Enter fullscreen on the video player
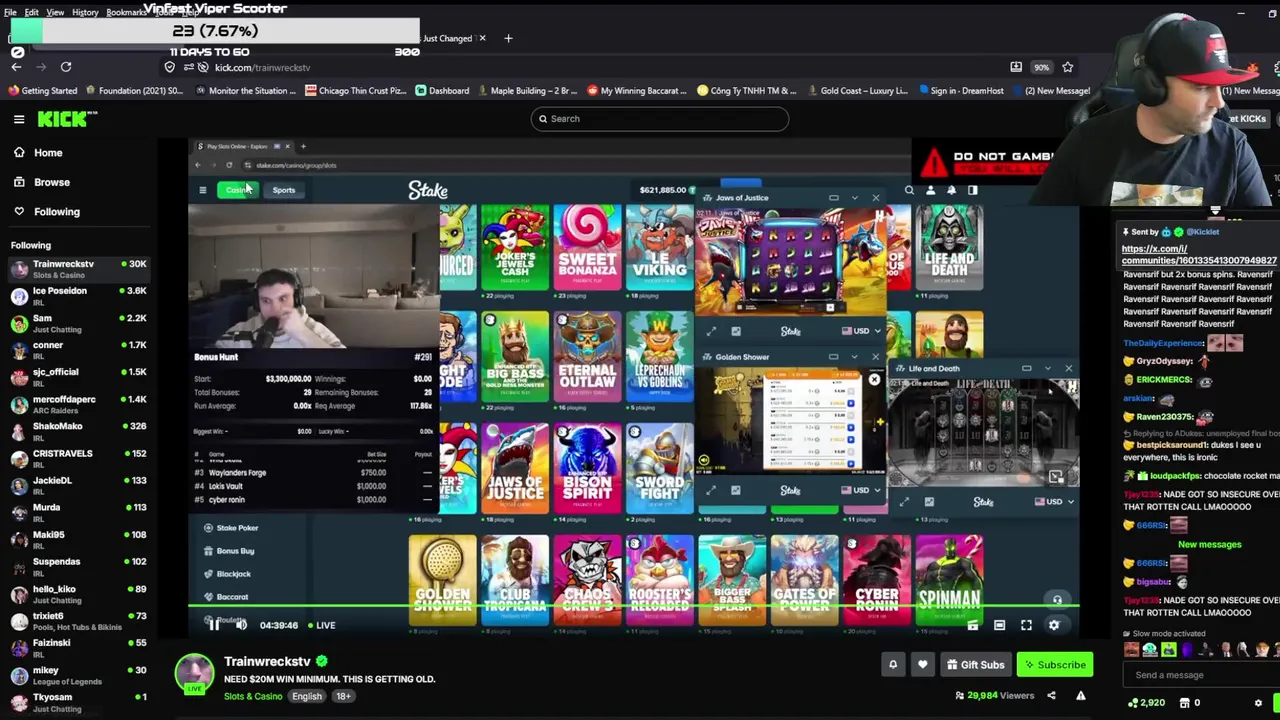The height and width of the screenshot is (720, 1280). (1026, 625)
